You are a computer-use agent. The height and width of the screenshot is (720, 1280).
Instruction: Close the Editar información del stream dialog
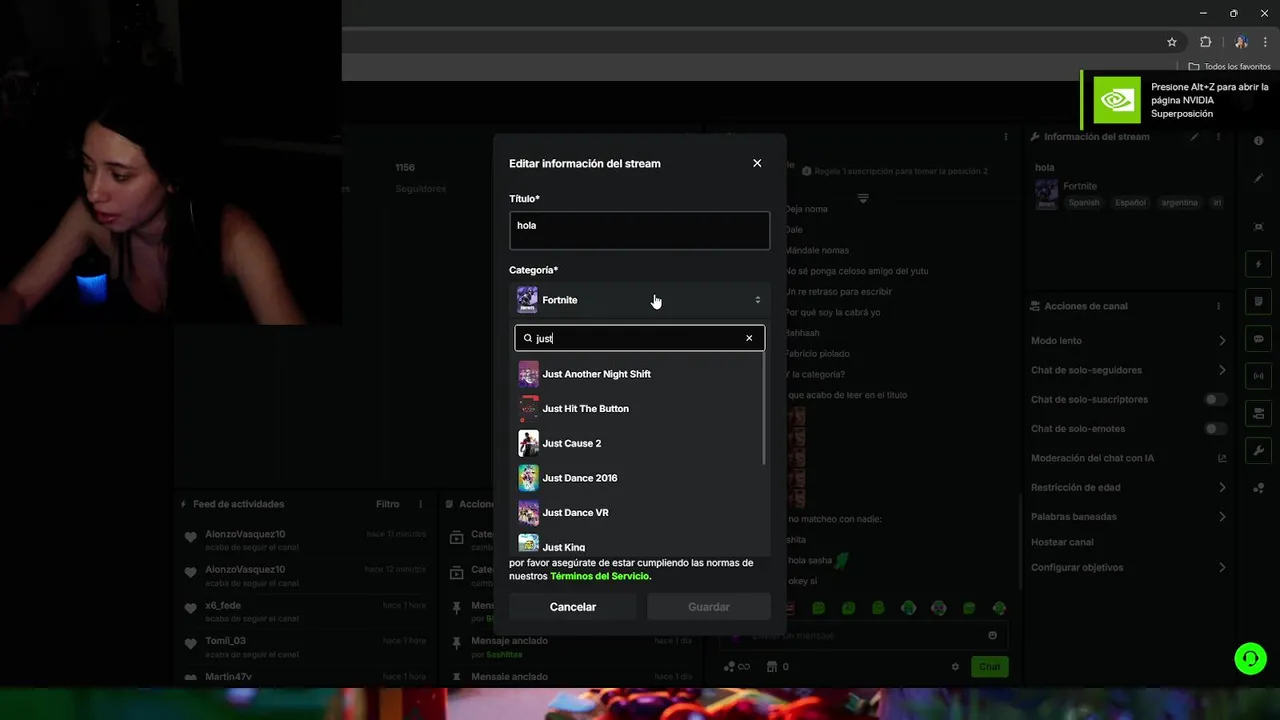pyautogui.click(x=757, y=163)
